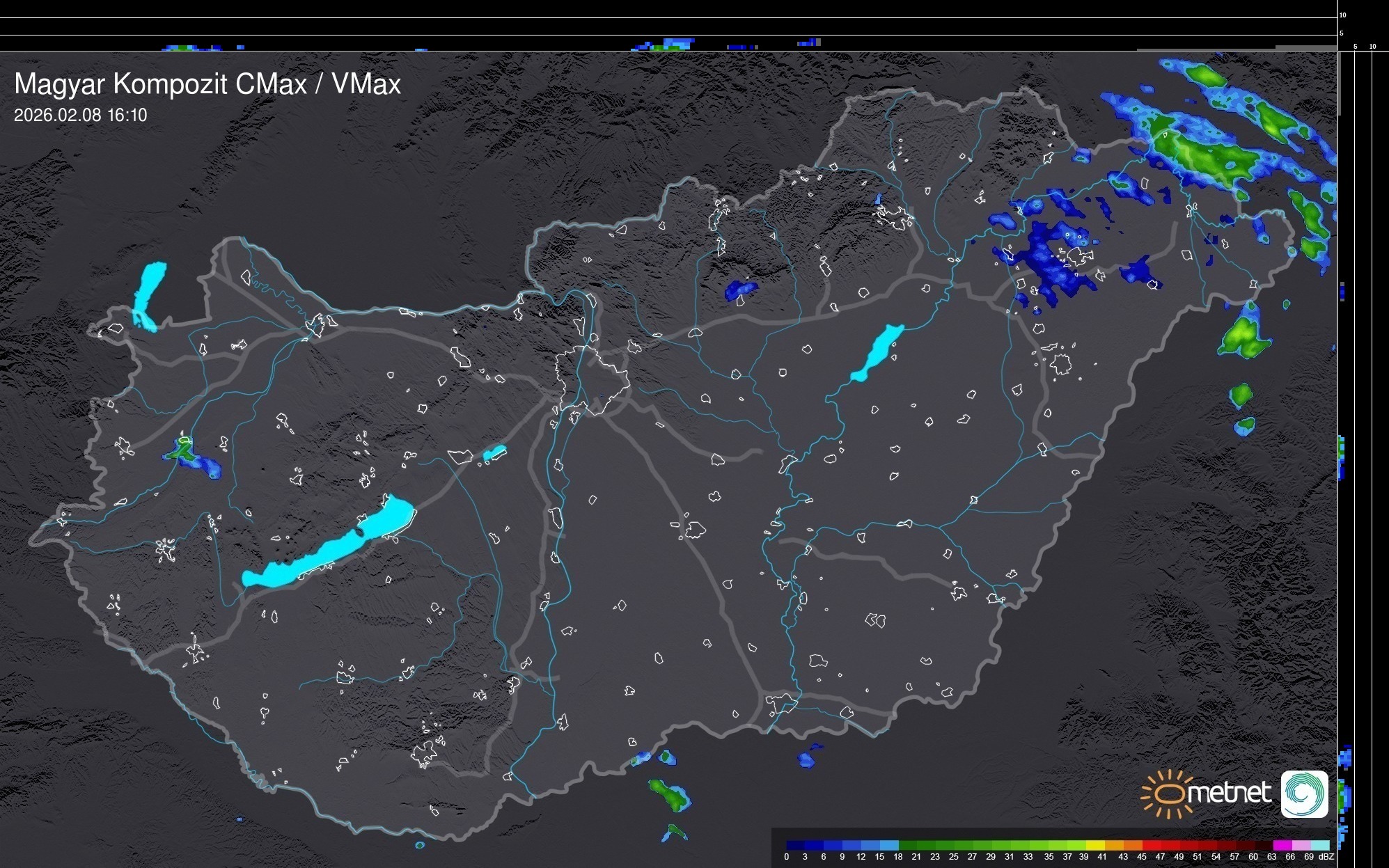The width and height of the screenshot is (1389, 868).
Task: Click the cyan Lake Tisza in the east
Action: (x=877, y=353)
